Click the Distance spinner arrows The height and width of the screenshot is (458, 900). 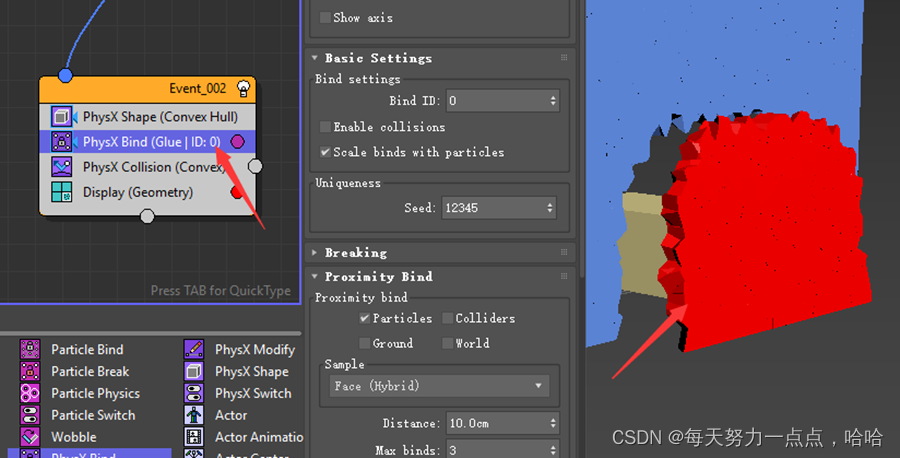[553, 424]
